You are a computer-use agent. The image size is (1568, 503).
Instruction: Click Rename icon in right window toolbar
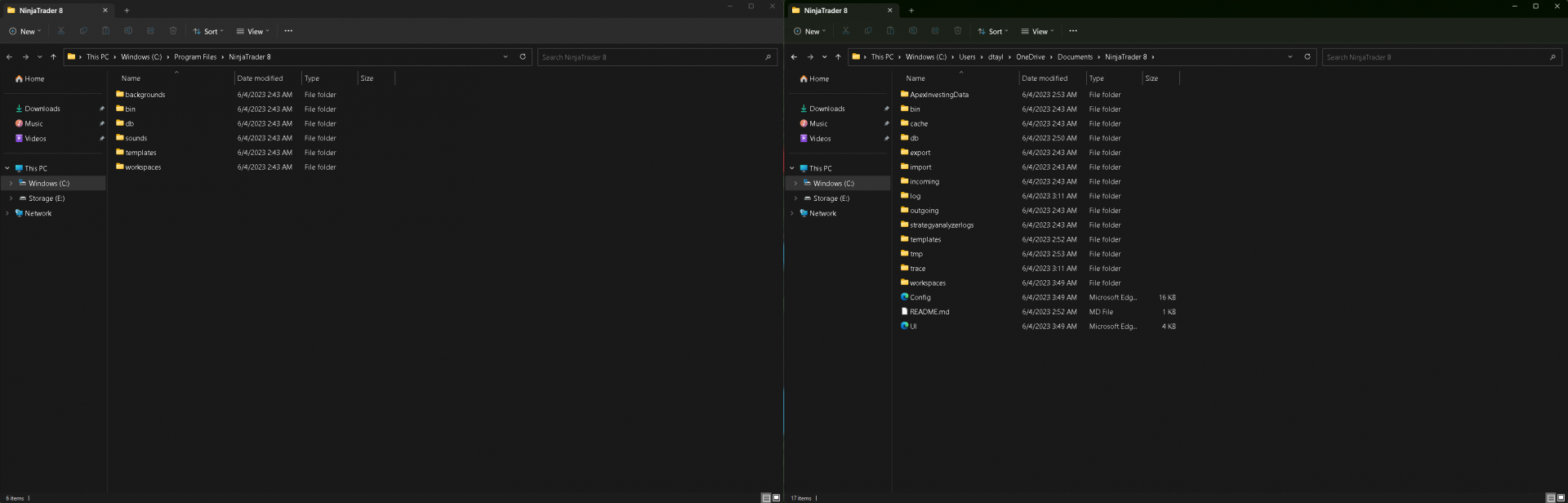(913, 31)
